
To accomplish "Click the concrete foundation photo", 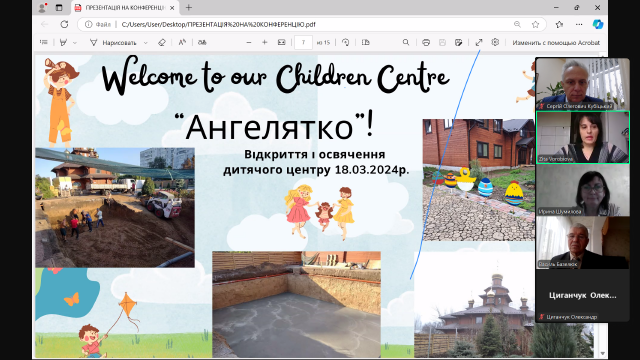I will click(296, 304).
